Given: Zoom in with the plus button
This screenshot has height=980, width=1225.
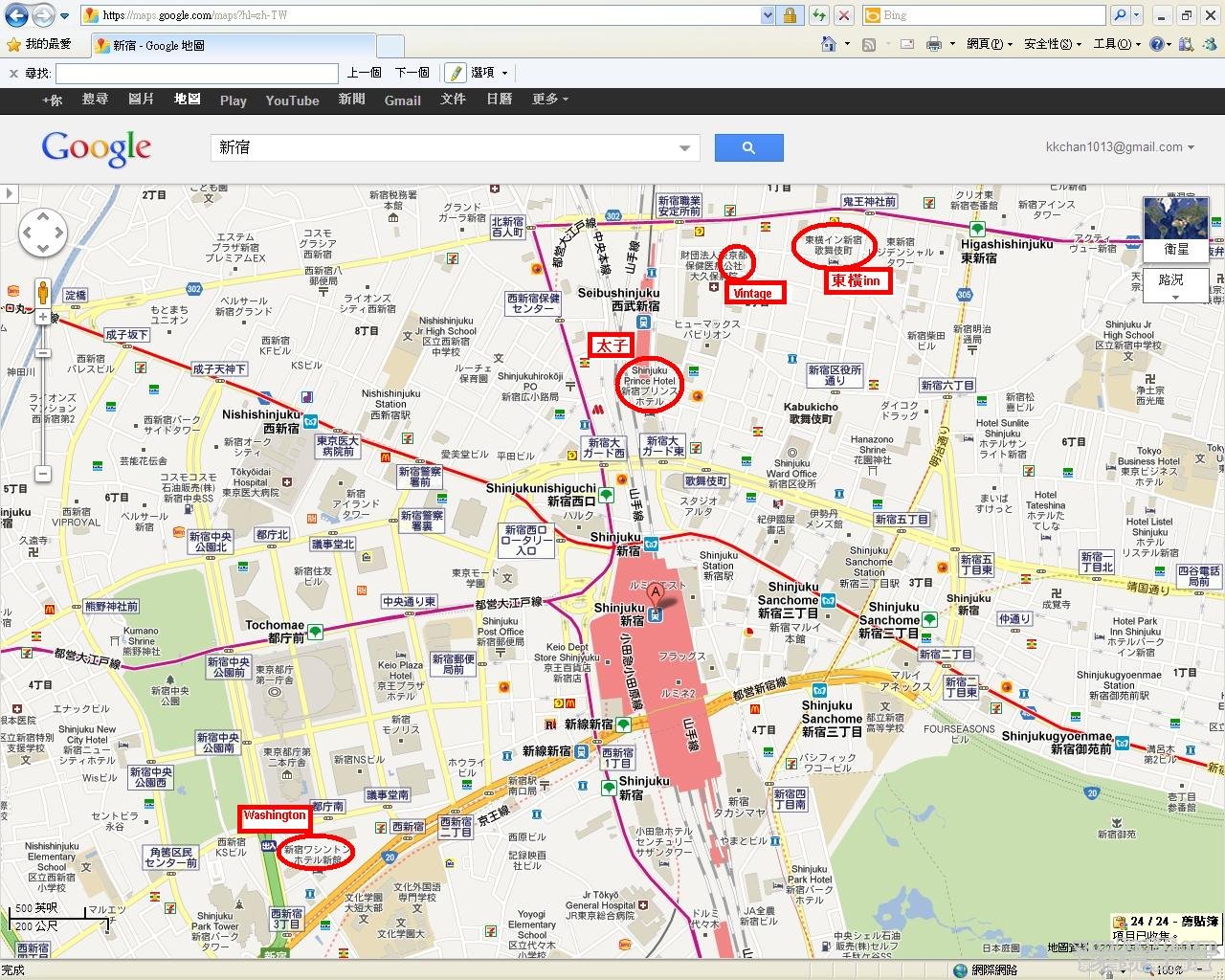Looking at the screenshot, I should point(43,317).
